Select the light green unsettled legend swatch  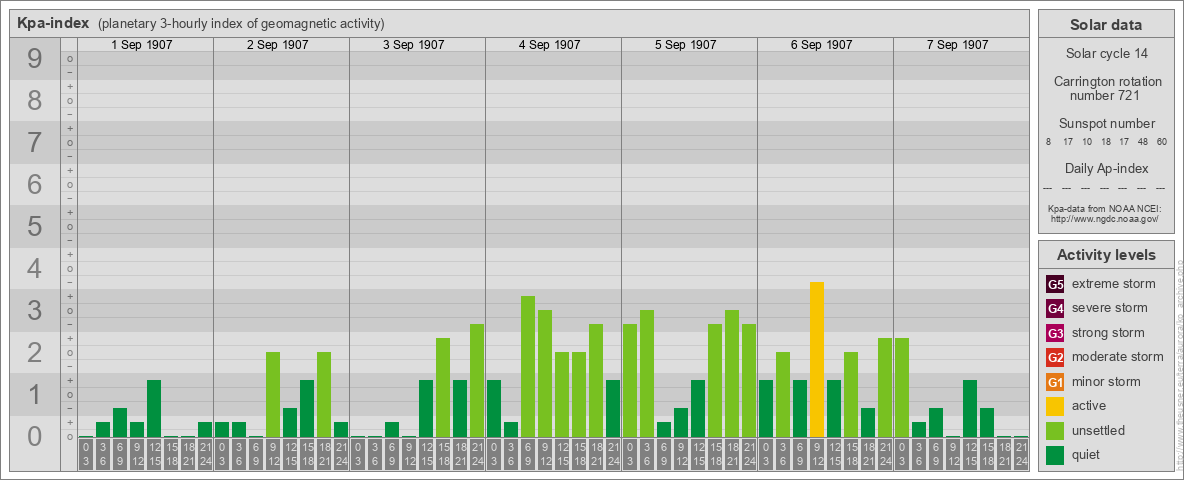tap(1055, 430)
